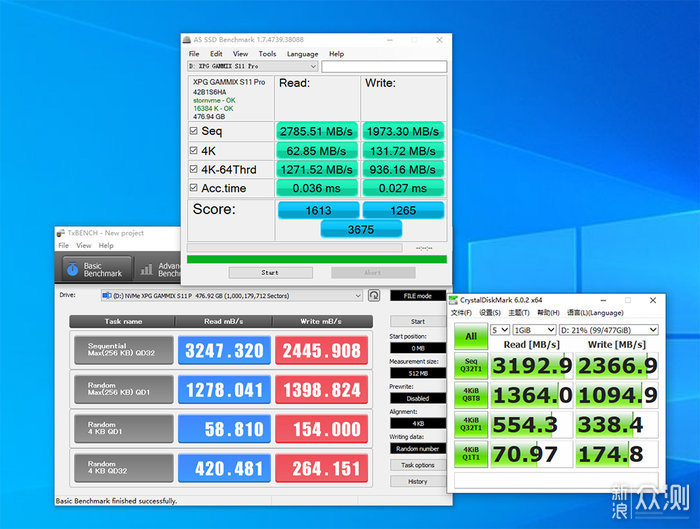The height and width of the screenshot is (529, 700).
Task: Open the TxBENCH Drive dropdown
Action: click(231, 296)
